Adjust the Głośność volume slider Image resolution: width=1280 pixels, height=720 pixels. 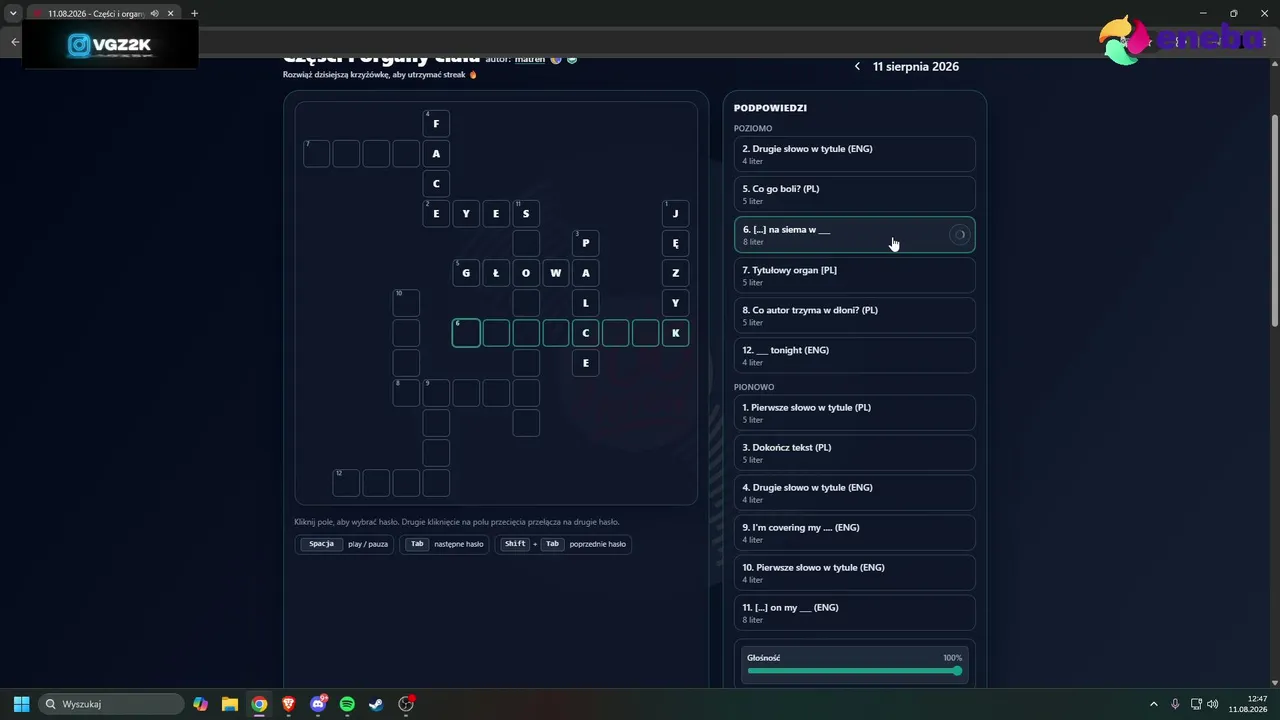pyautogui.click(x=855, y=671)
